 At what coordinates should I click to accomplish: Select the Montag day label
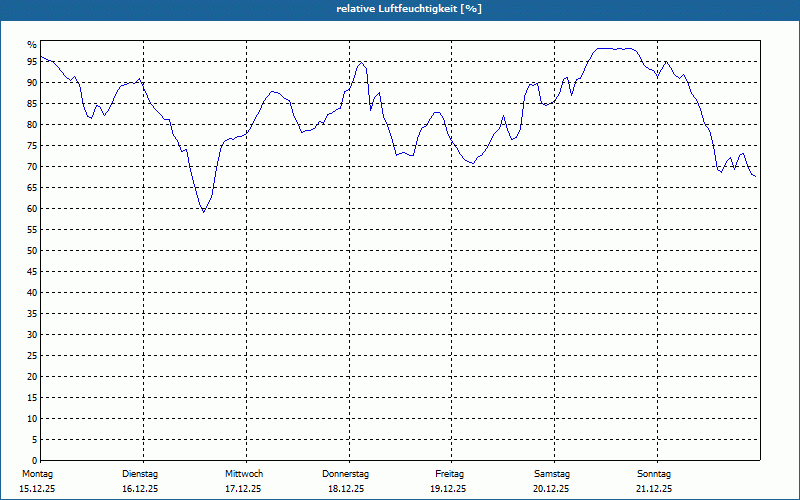click(x=38, y=474)
